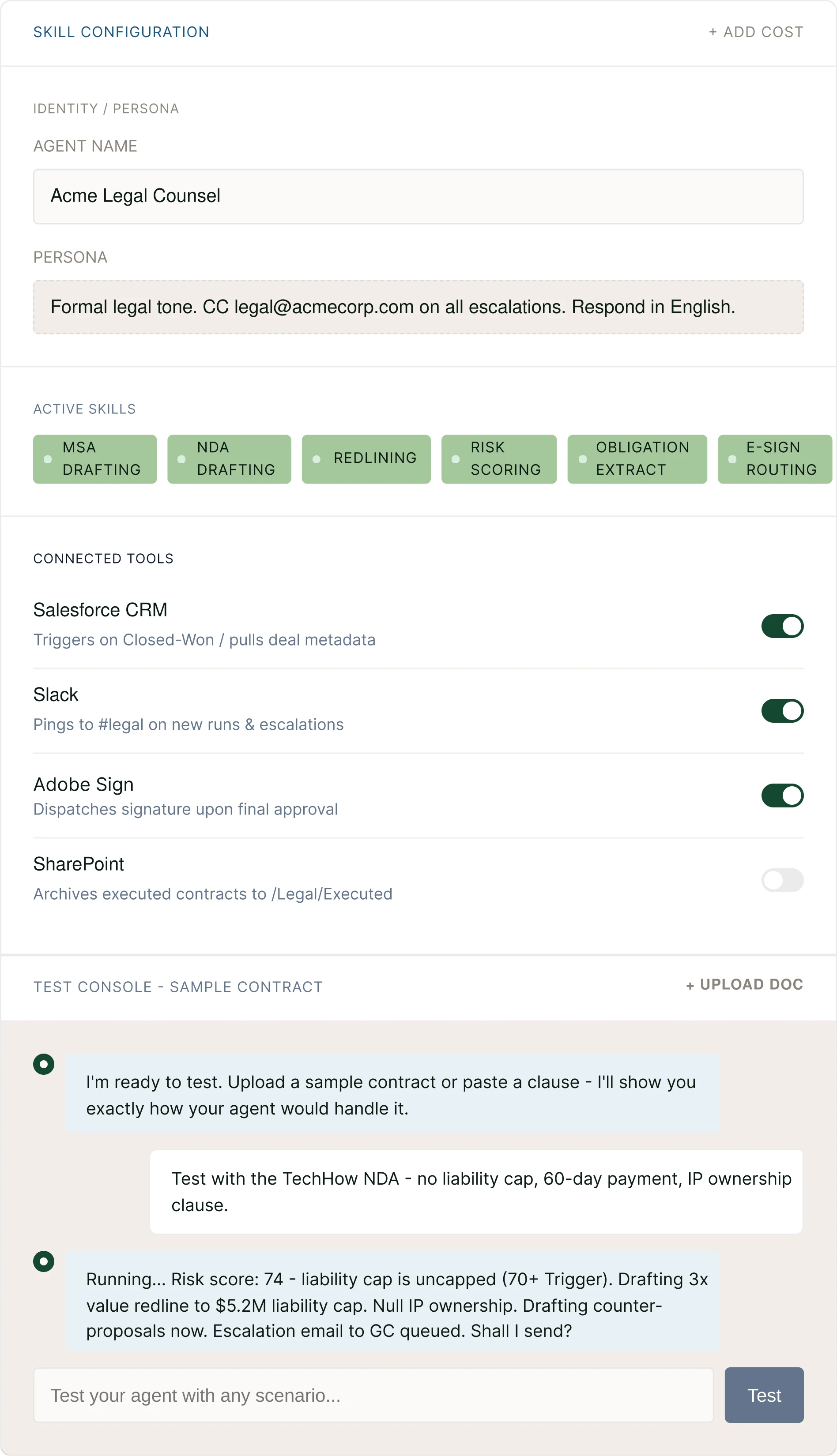
Task: Click the E-Sign Routing skill chip
Action: coord(774,459)
